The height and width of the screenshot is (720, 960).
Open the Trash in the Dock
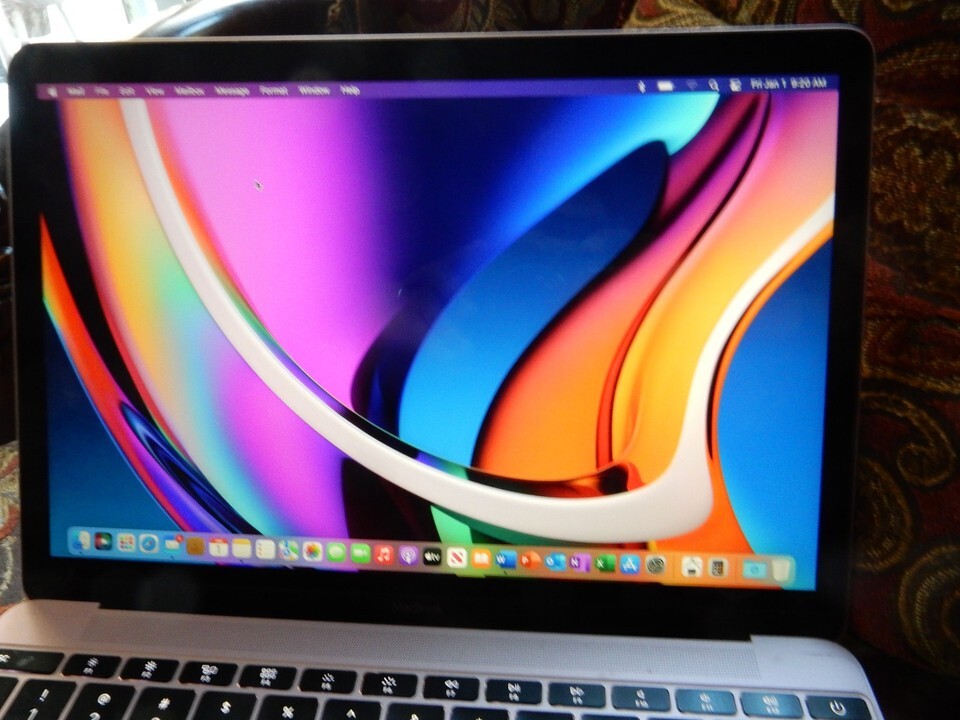(782, 570)
